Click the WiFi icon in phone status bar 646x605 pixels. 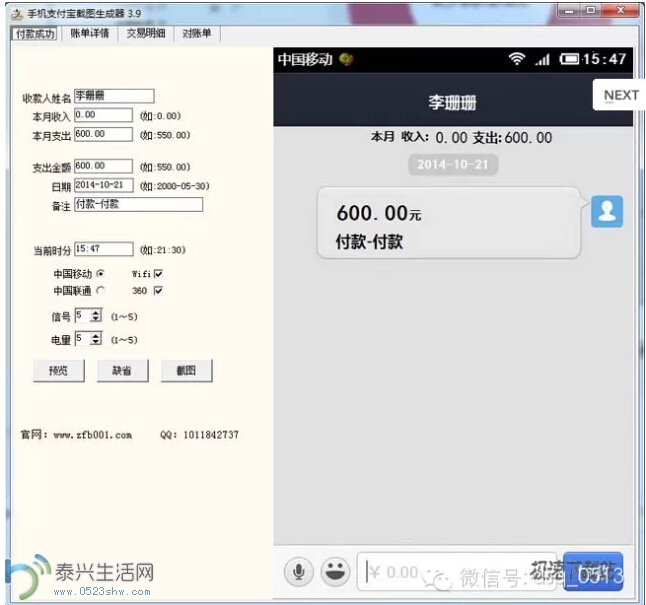click(x=517, y=59)
